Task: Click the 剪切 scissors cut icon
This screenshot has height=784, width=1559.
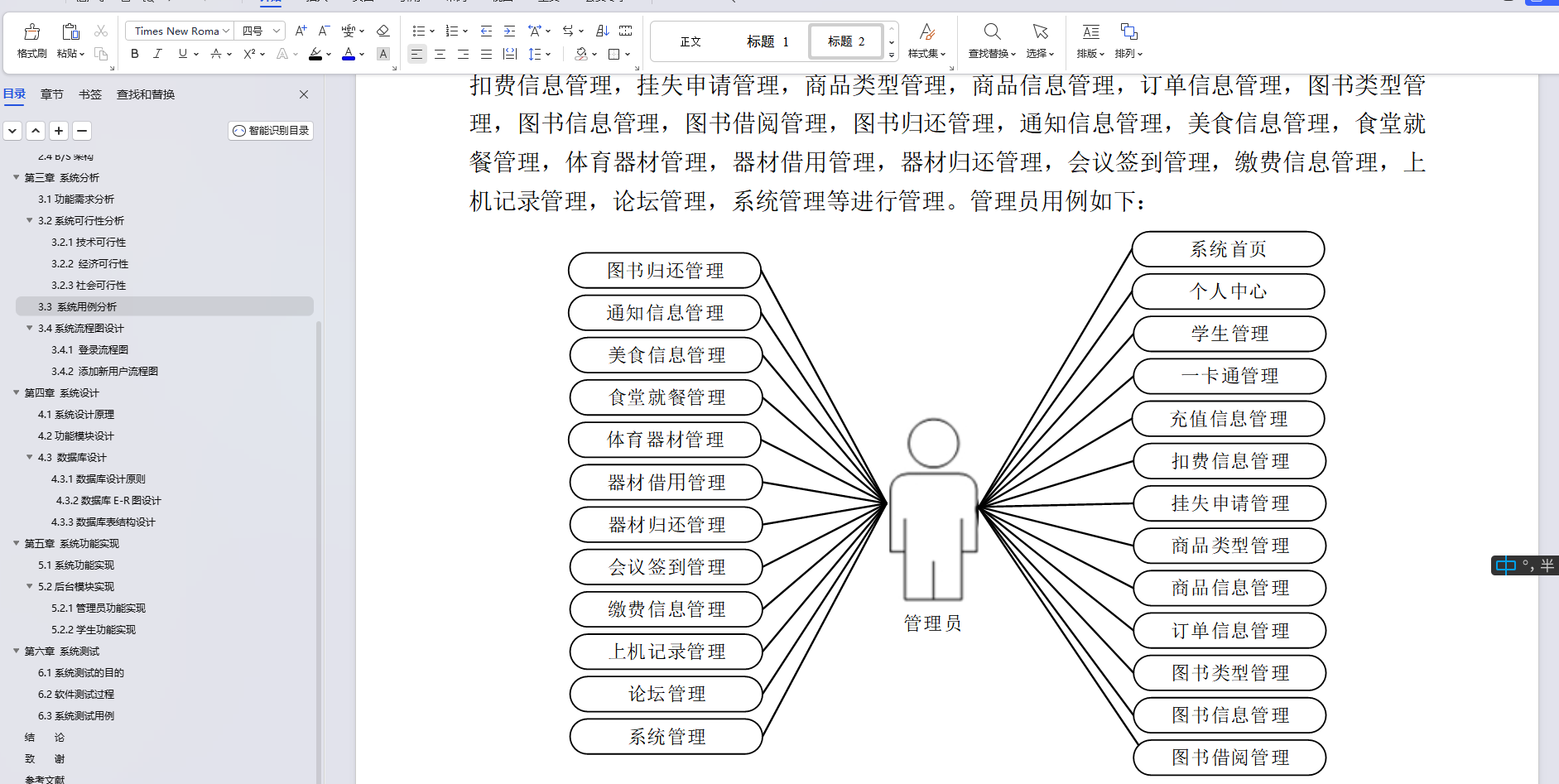Action: pos(101,30)
